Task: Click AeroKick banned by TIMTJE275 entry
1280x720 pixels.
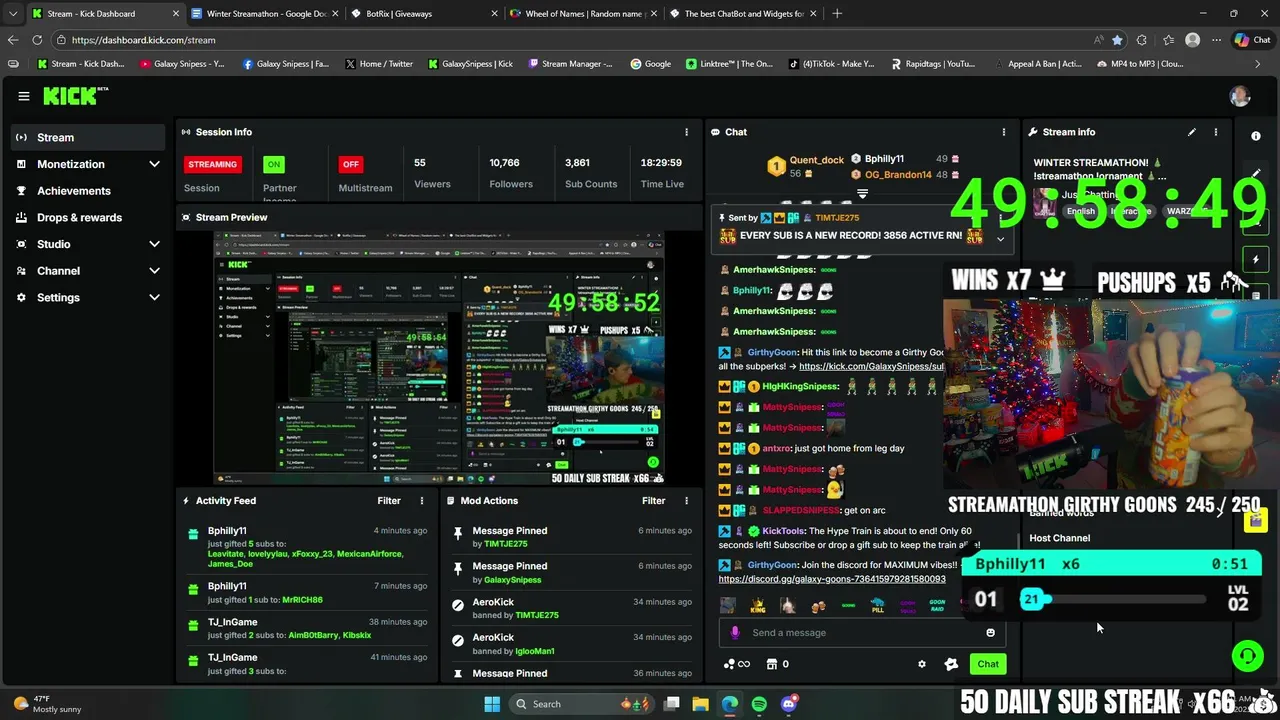Action: click(572, 608)
